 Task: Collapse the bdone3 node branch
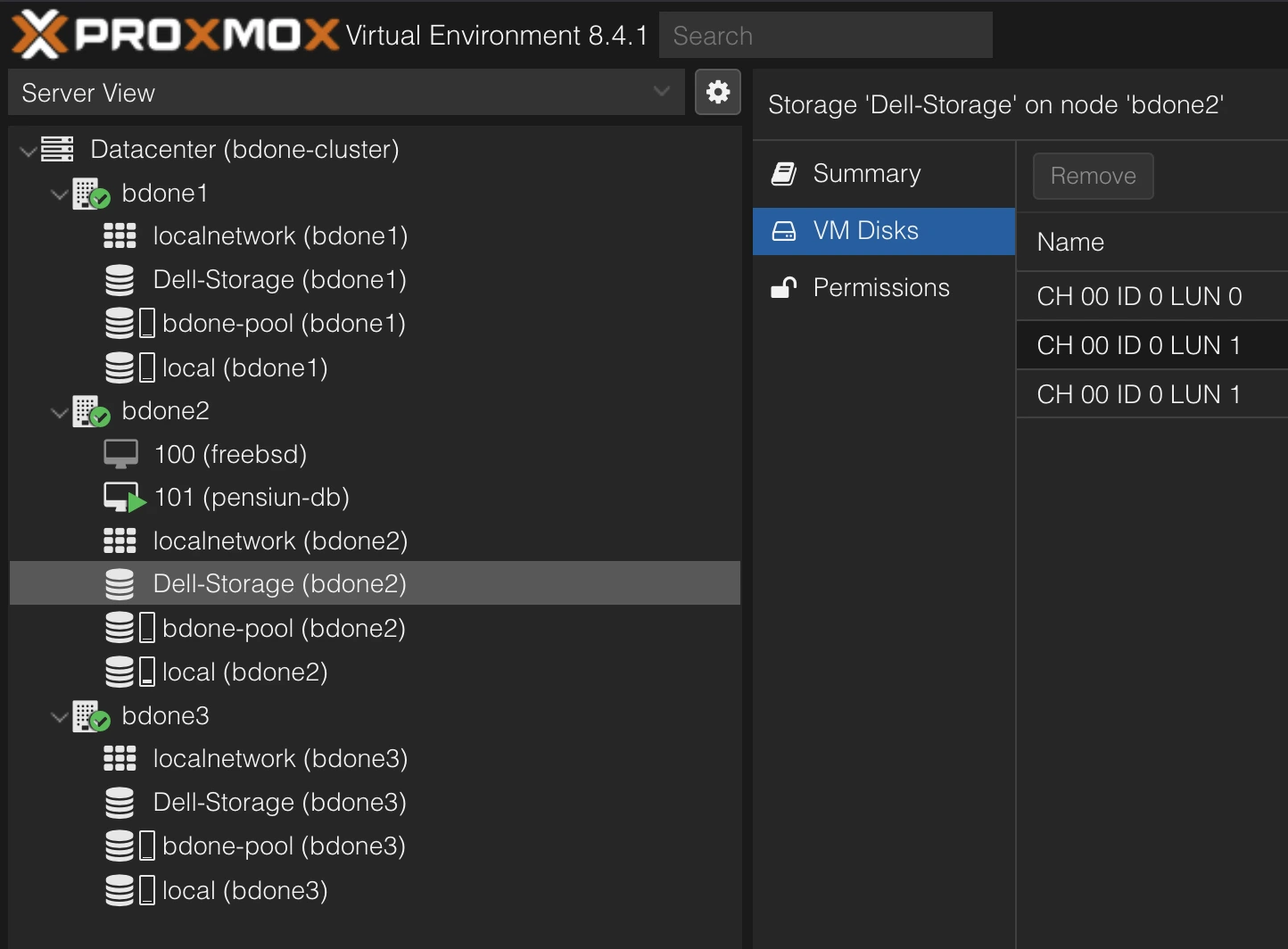[60, 717]
